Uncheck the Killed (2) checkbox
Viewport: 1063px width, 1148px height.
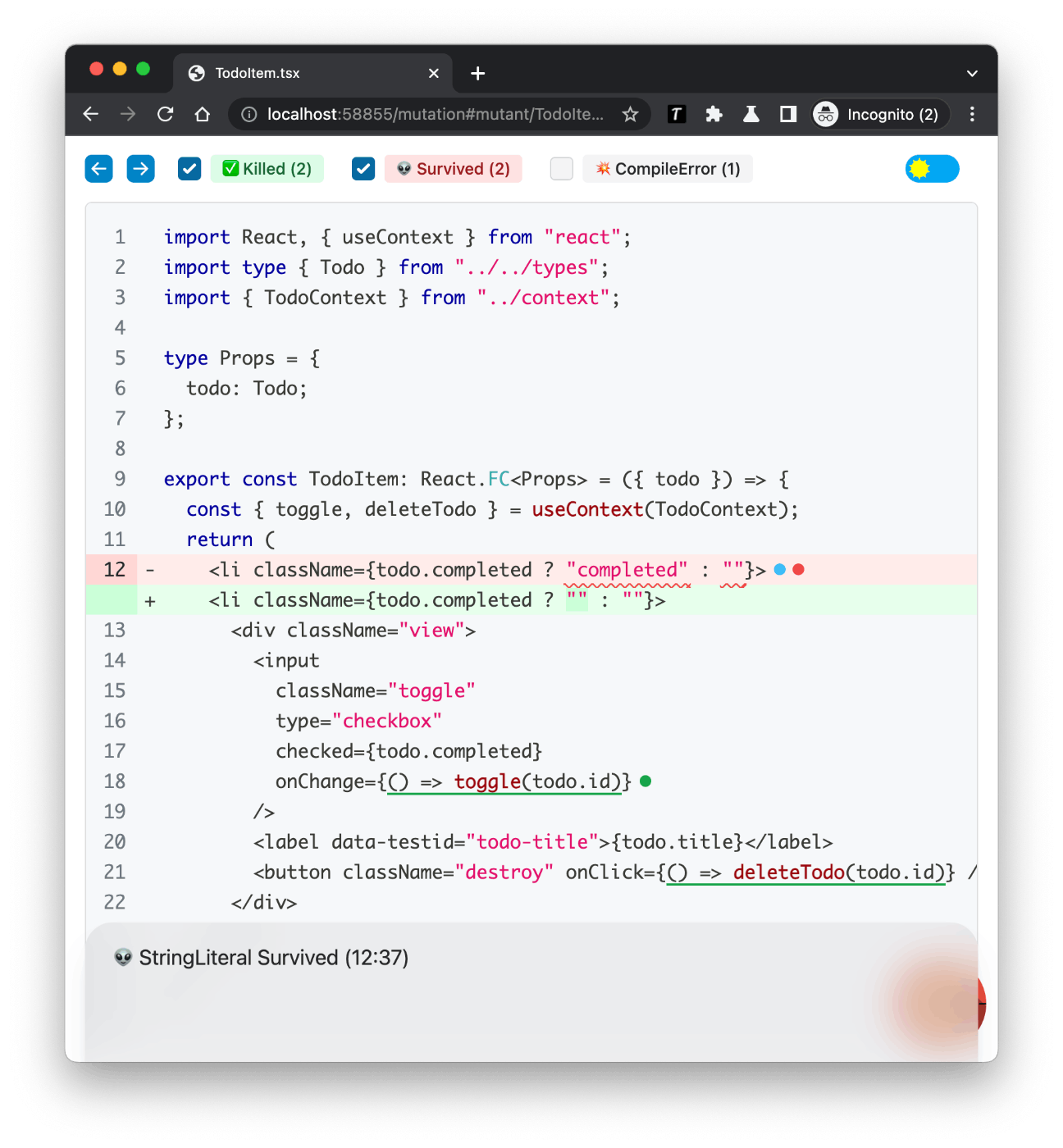(189, 169)
